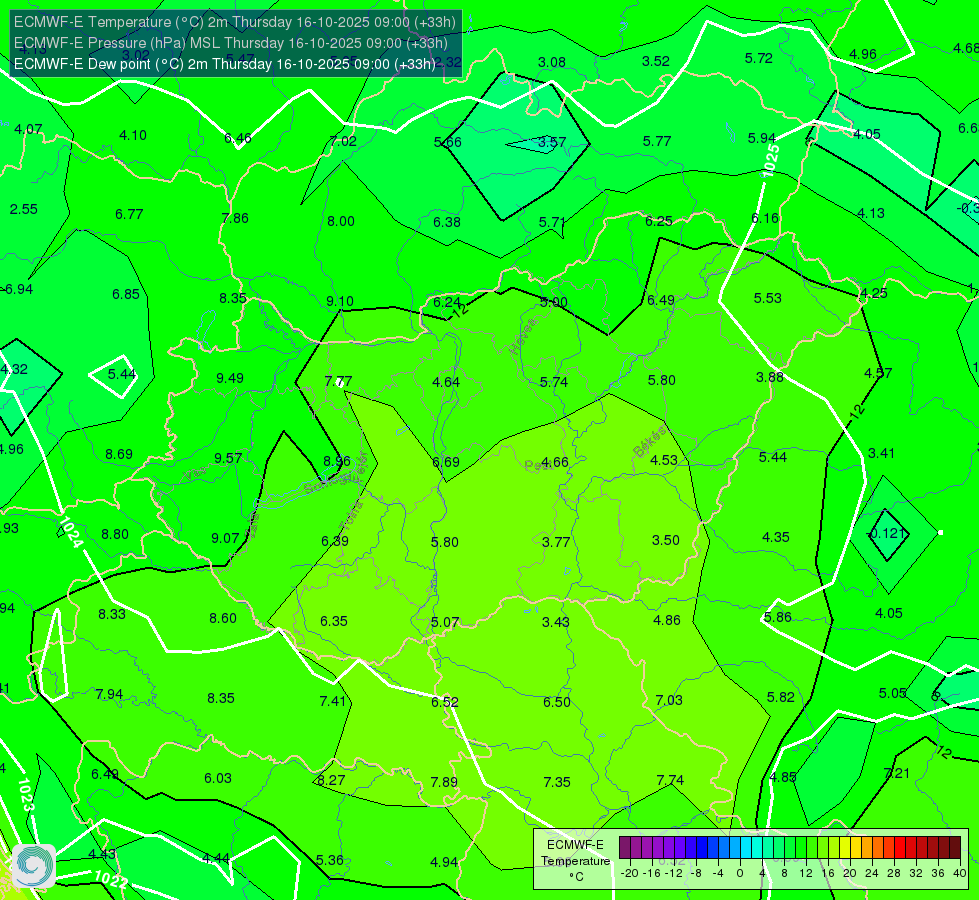Pick the dark maroon swatch at legend end
The image size is (979, 900).
pyautogui.click(x=955, y=848)
